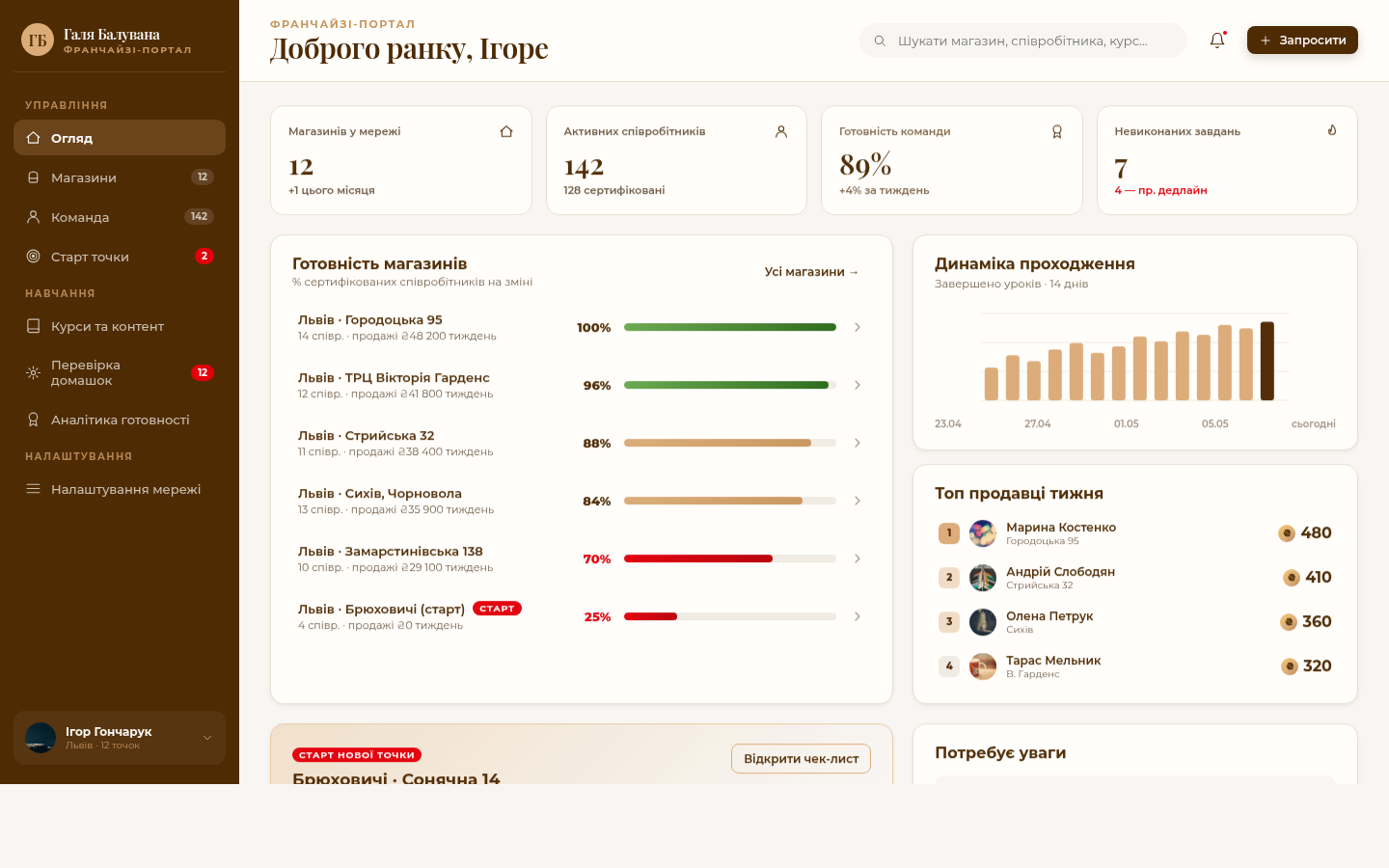Go to Магазини section
Image resolution: width=1389 pixels, height=868 pixels.
[x=120, y=177]
